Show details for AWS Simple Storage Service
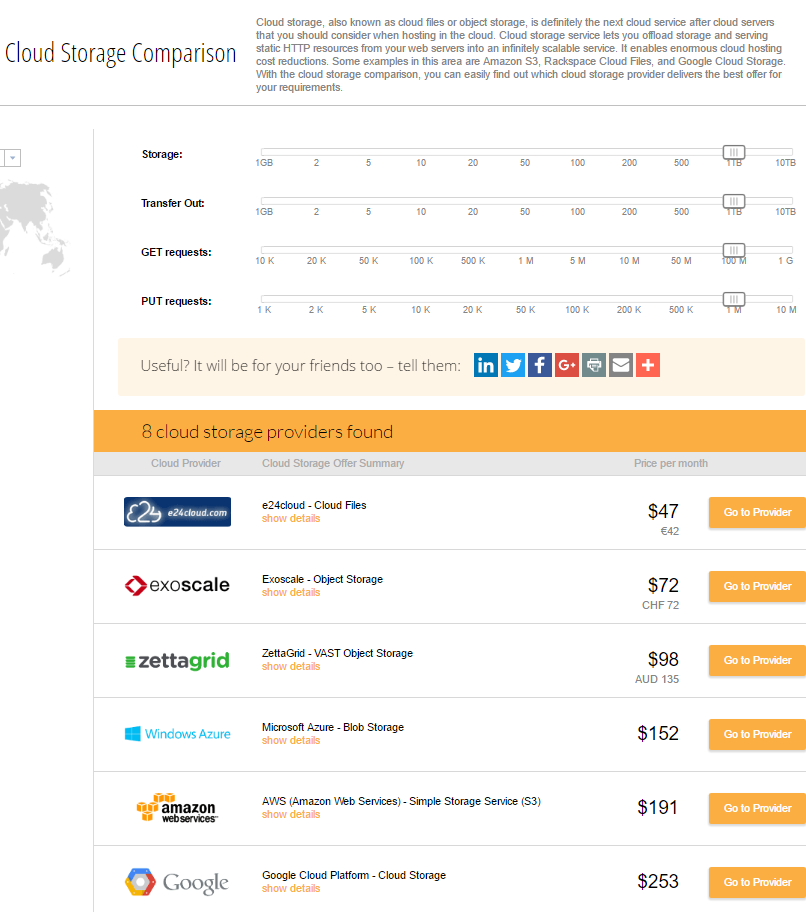 pos(291,814)
